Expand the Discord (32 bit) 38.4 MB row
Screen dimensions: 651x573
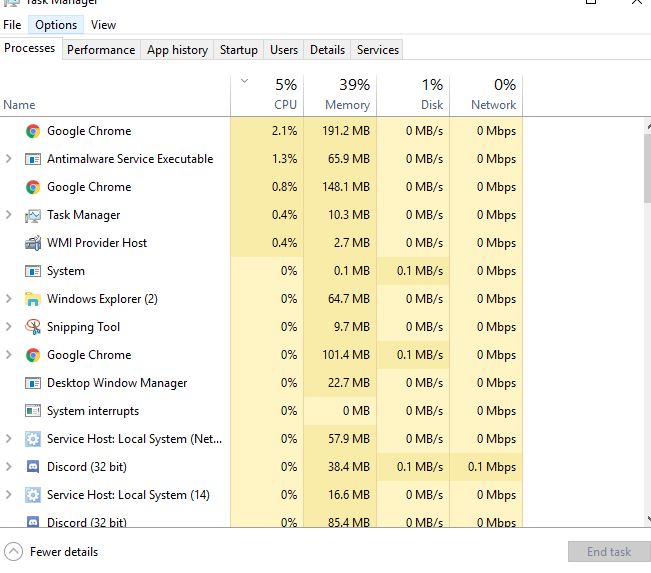pos(8,467)
